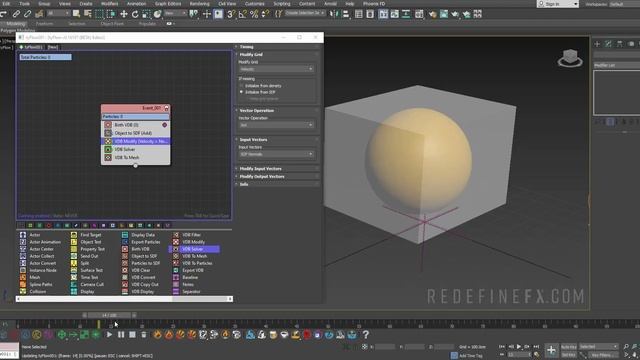Toggle the Event_001 enable icon
This screenshot has height=360, width=640.
pyautogui.click(x=166, y=108)
